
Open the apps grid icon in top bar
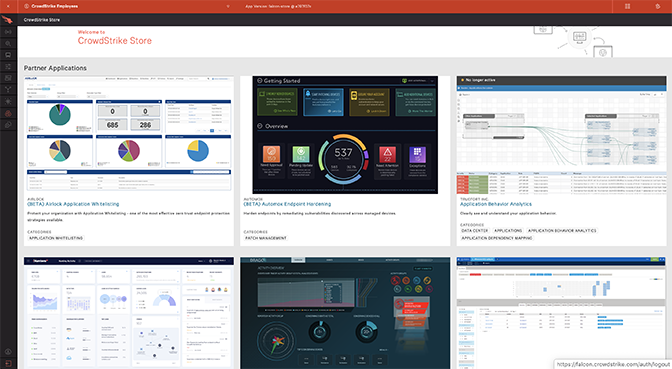point(627,6)
